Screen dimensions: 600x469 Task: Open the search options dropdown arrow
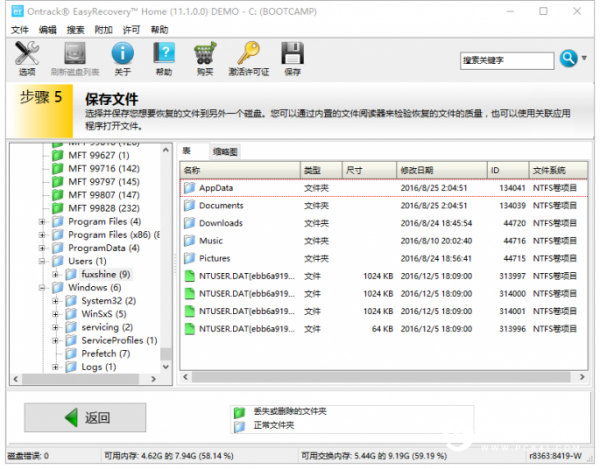point(584,58)
